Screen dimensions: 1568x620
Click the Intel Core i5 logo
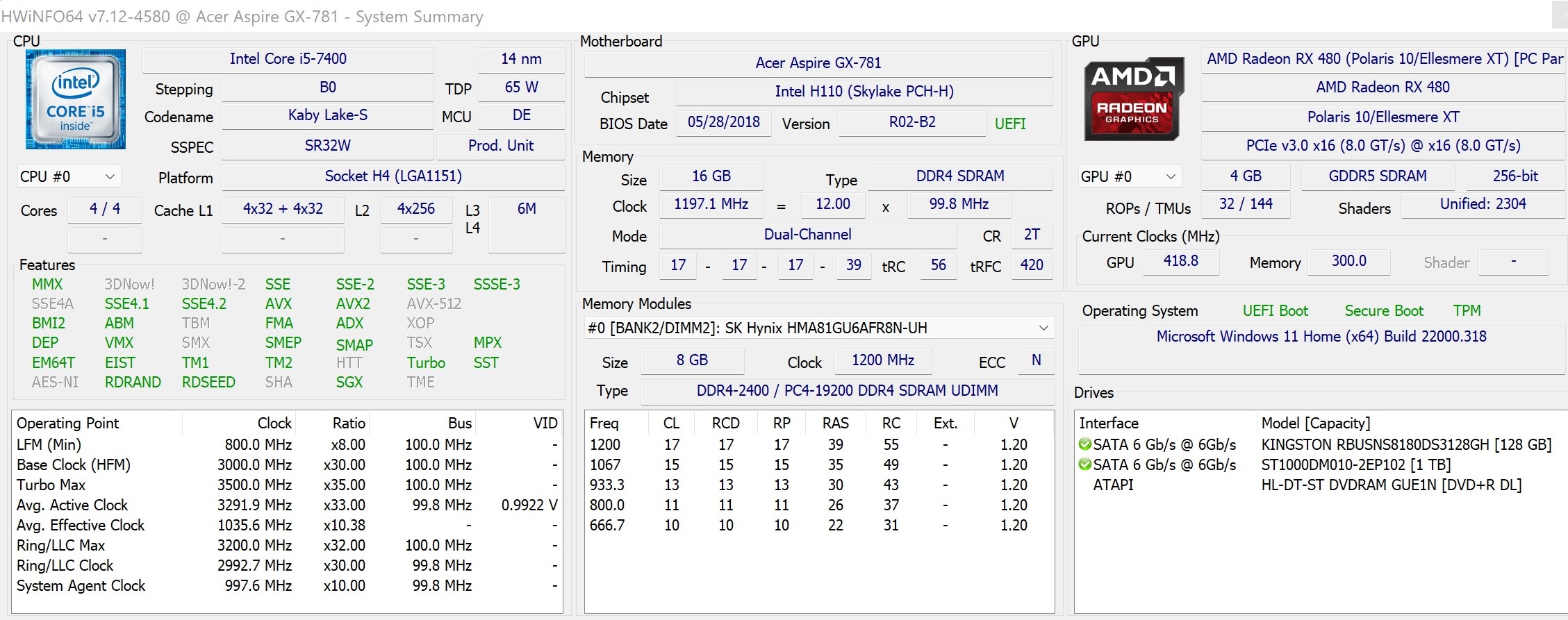pyautogui.click(x=76, y=99)
